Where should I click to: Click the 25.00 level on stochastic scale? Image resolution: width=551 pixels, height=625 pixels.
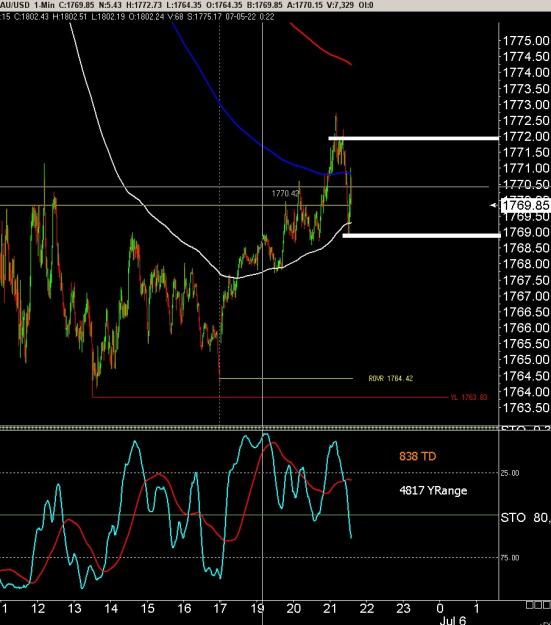[x=510, y=473]
